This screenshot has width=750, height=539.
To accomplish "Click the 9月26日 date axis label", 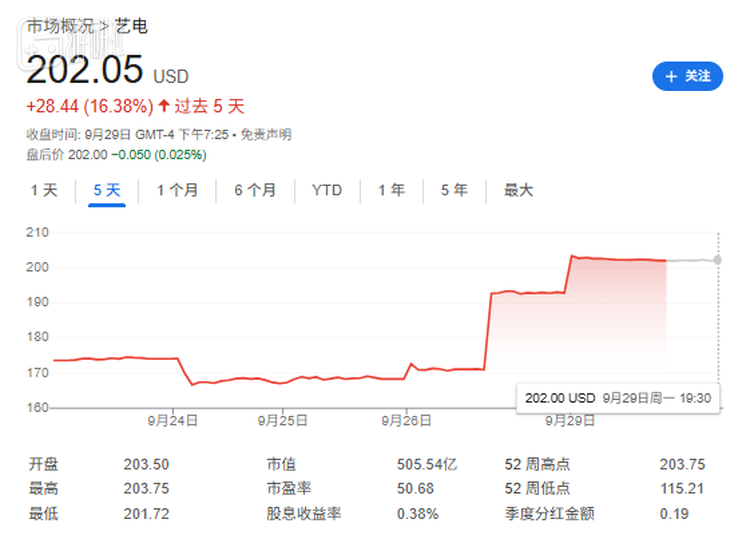I will tap(406, 421).
